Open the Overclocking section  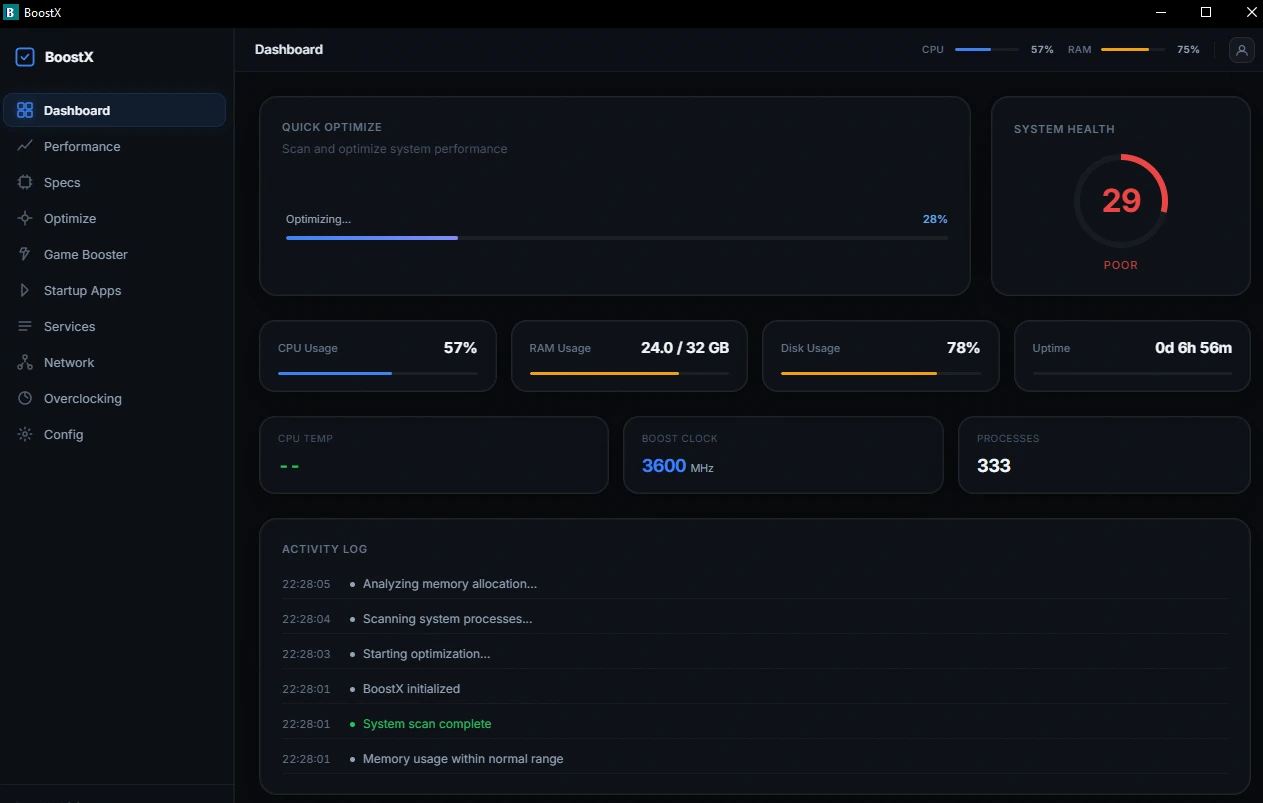click(114, 398)
